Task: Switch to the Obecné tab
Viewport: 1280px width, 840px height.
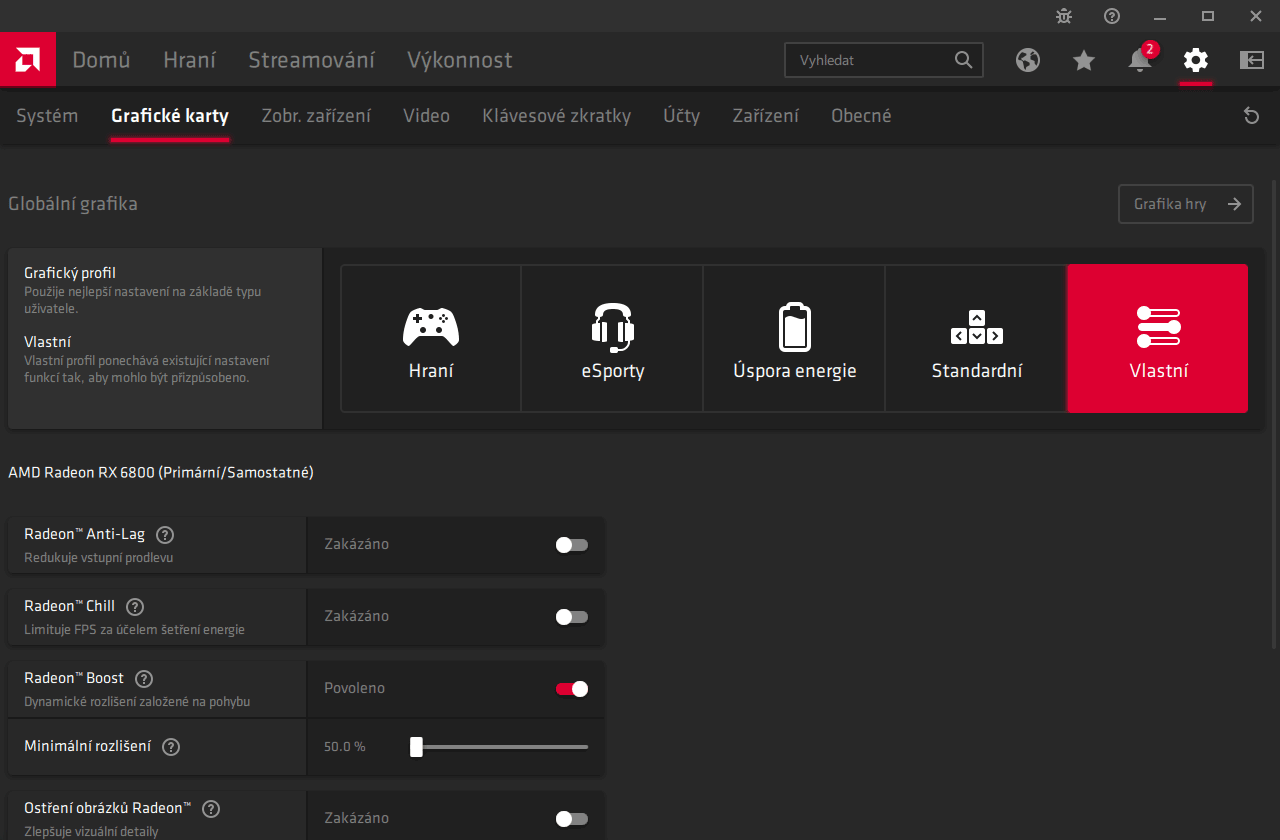Action: [861, 116]
